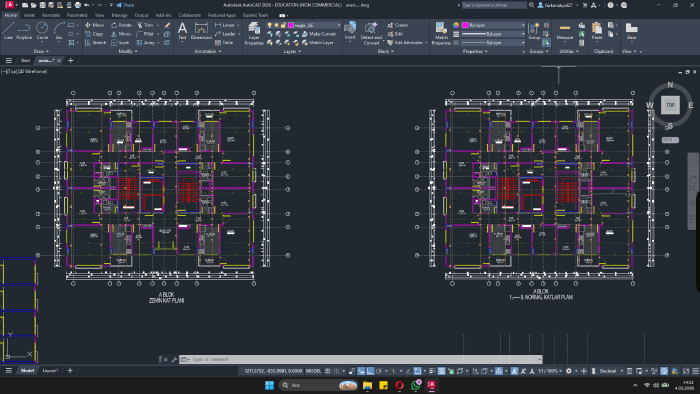This screenshot has width=700, height=394.
Task: Click the Save icon in quick access toolbar
Action: coord(42,5)
